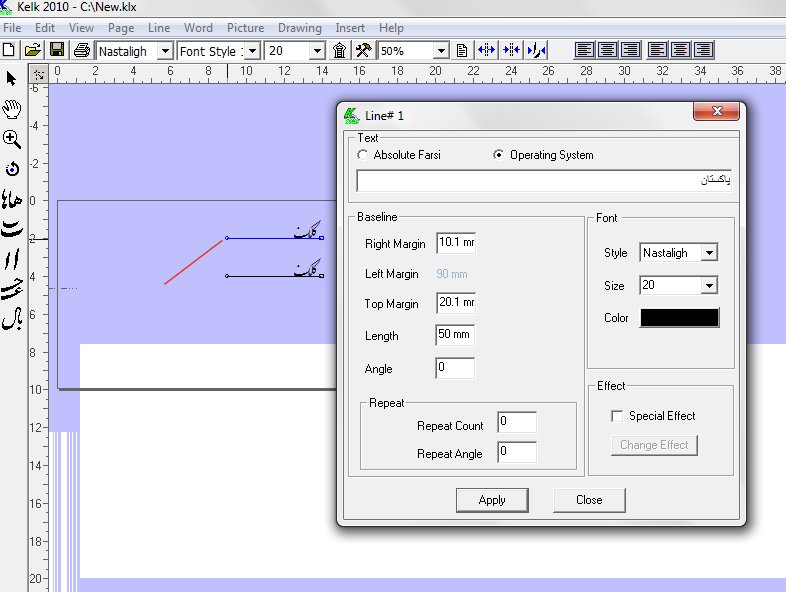Viewport: 786px width, 592px height.
Task: Click the New document icon
Action: tap(9, 50)
